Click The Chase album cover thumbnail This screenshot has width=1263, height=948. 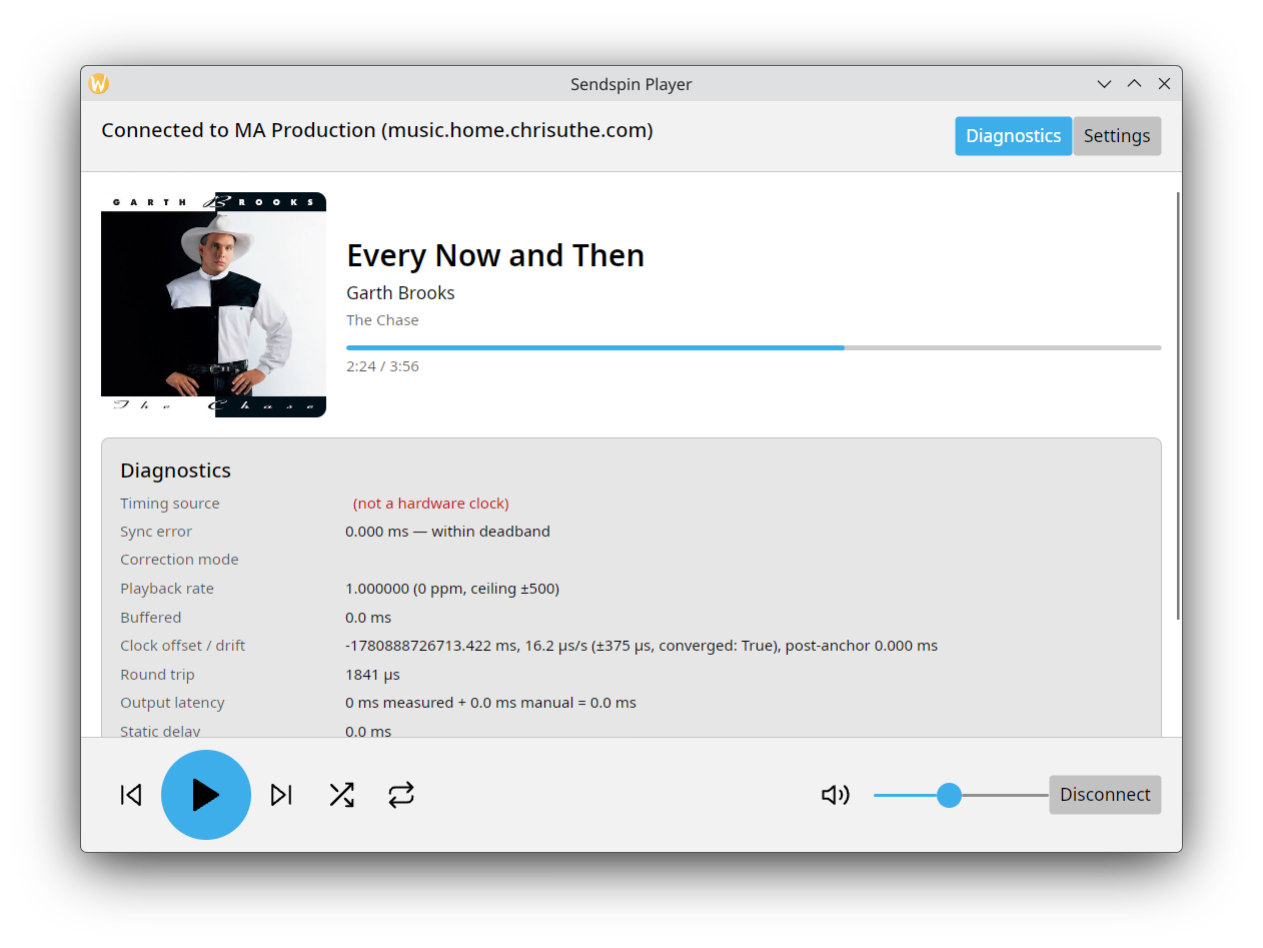coord(214,304)
